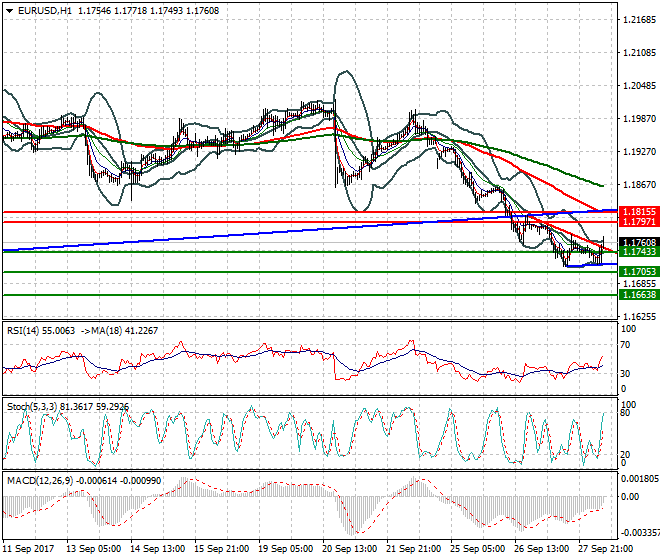
Task: Select the 1.20485 price axis value
Action: pyautogui.click(x=639, y=85)
